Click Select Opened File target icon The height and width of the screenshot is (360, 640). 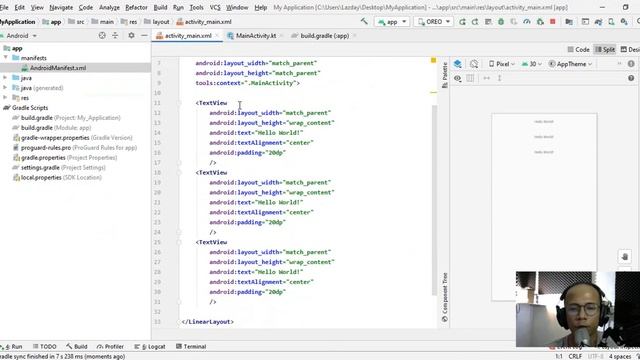102,36
